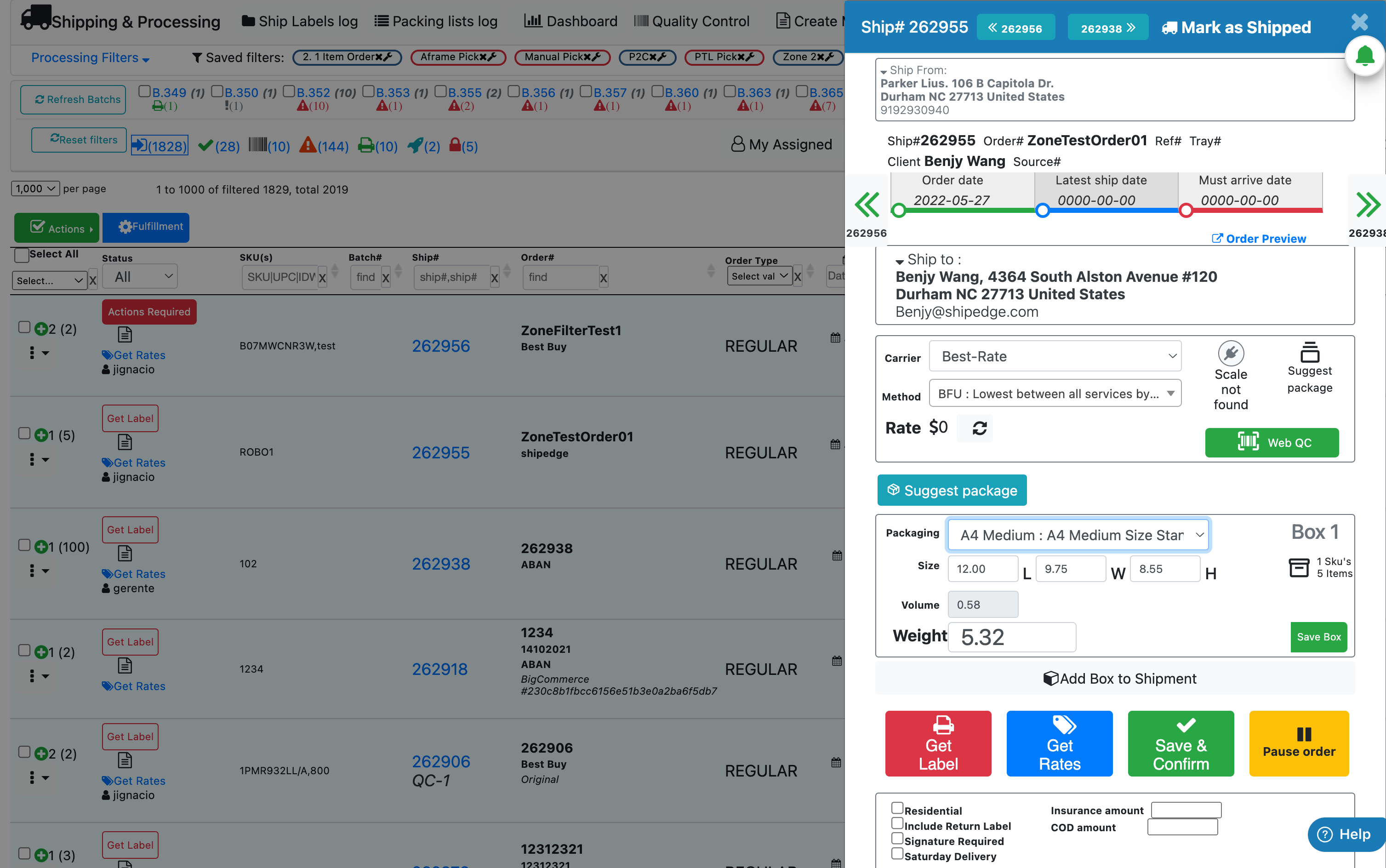The height and width of the screenshot is (868, 1386).
Task: Go to previous shipment 262956 double-arrow
Action: click(866, 205)
